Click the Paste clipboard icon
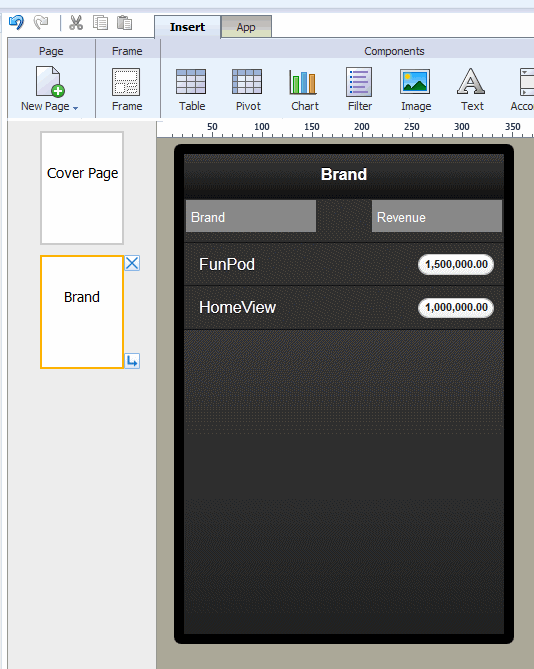 tap(125, 22)
